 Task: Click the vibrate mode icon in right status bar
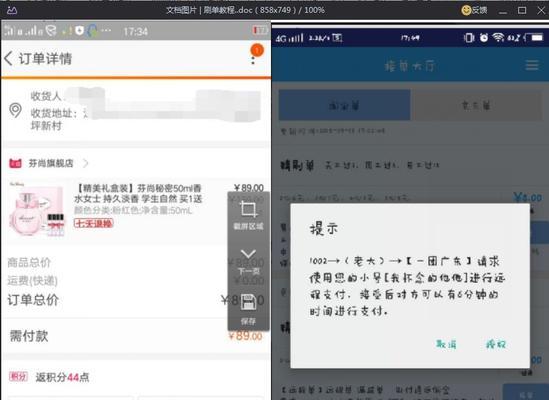(469, 37)
